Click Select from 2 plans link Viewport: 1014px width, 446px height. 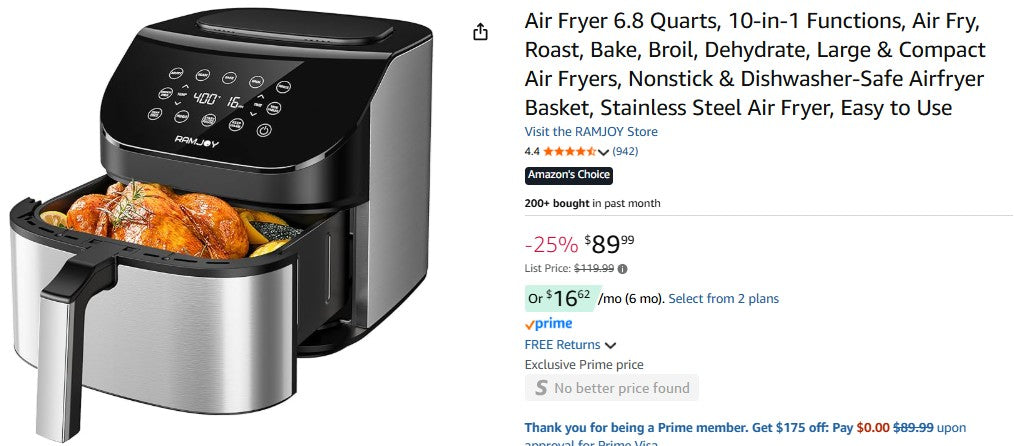pos(723,299)
